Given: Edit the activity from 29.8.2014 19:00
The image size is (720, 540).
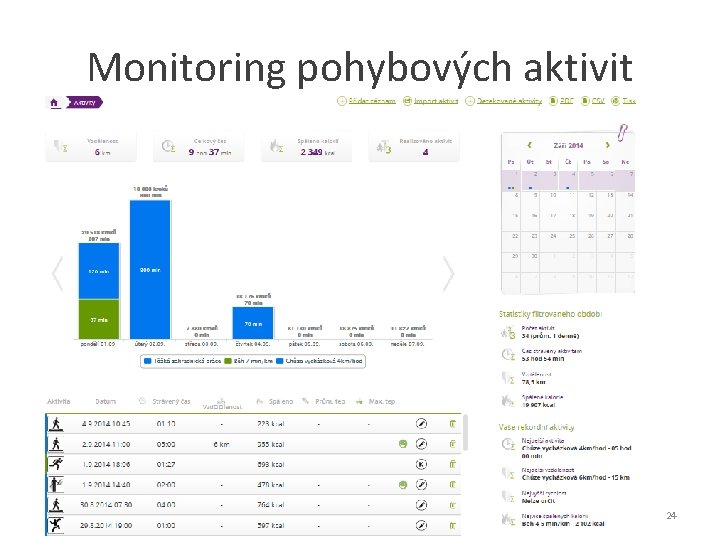Looking at the screenshot, I should [421, 525].
